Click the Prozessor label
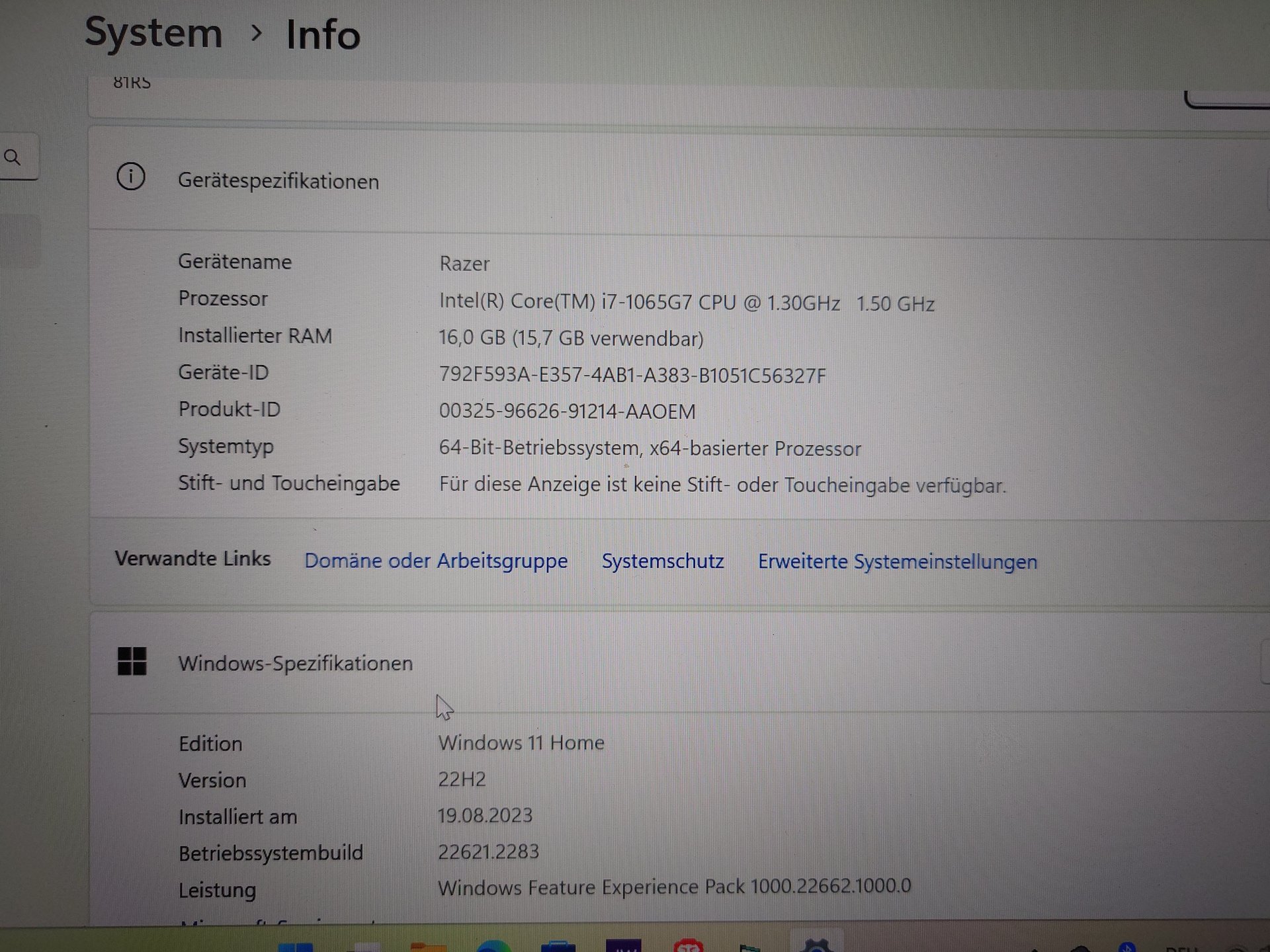 click(x=223, y=299)
